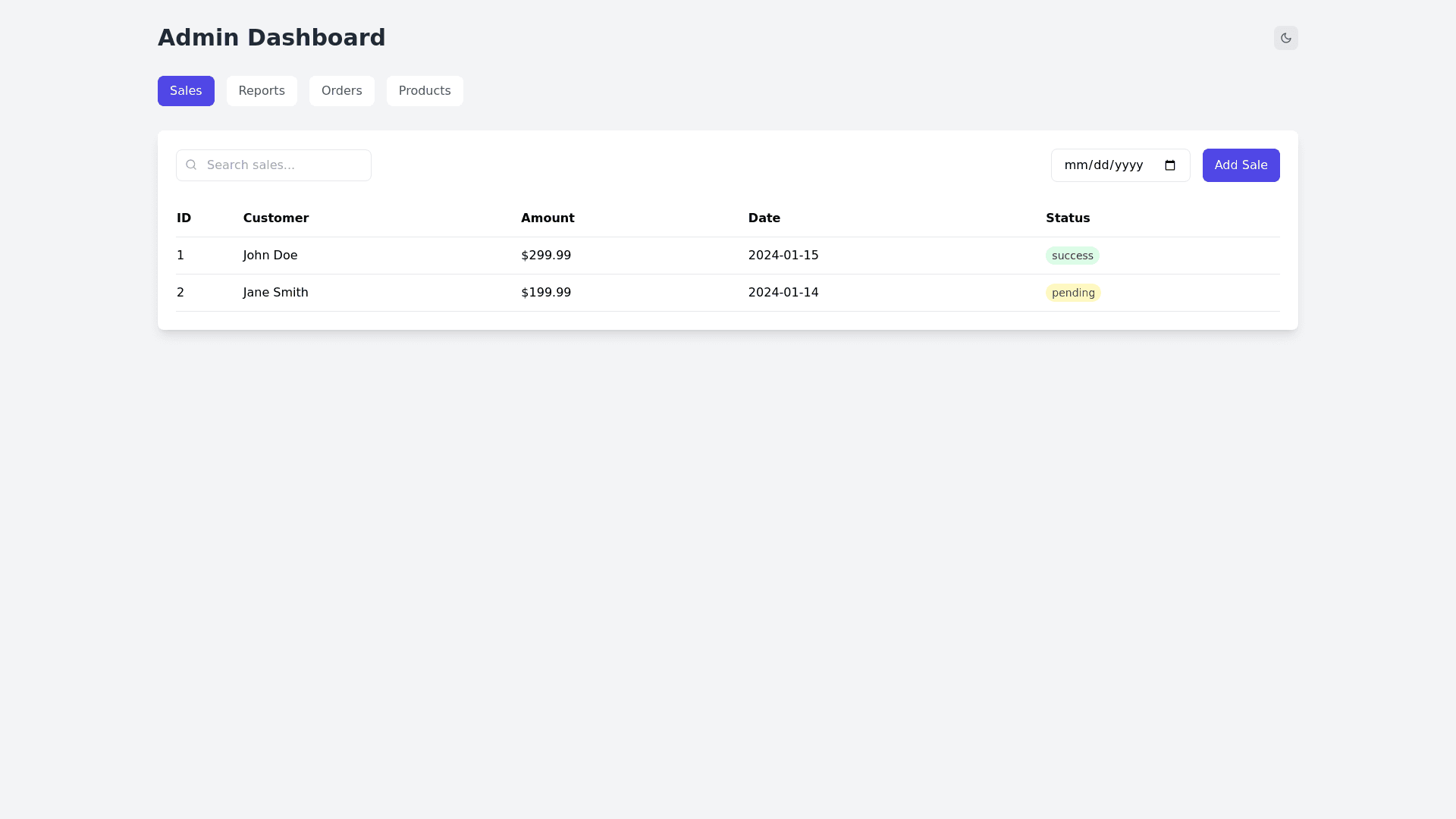The width and height of the screenshot is (1456, 819).
Task: Click the Admin Dashboard heading
Action: 271,37
